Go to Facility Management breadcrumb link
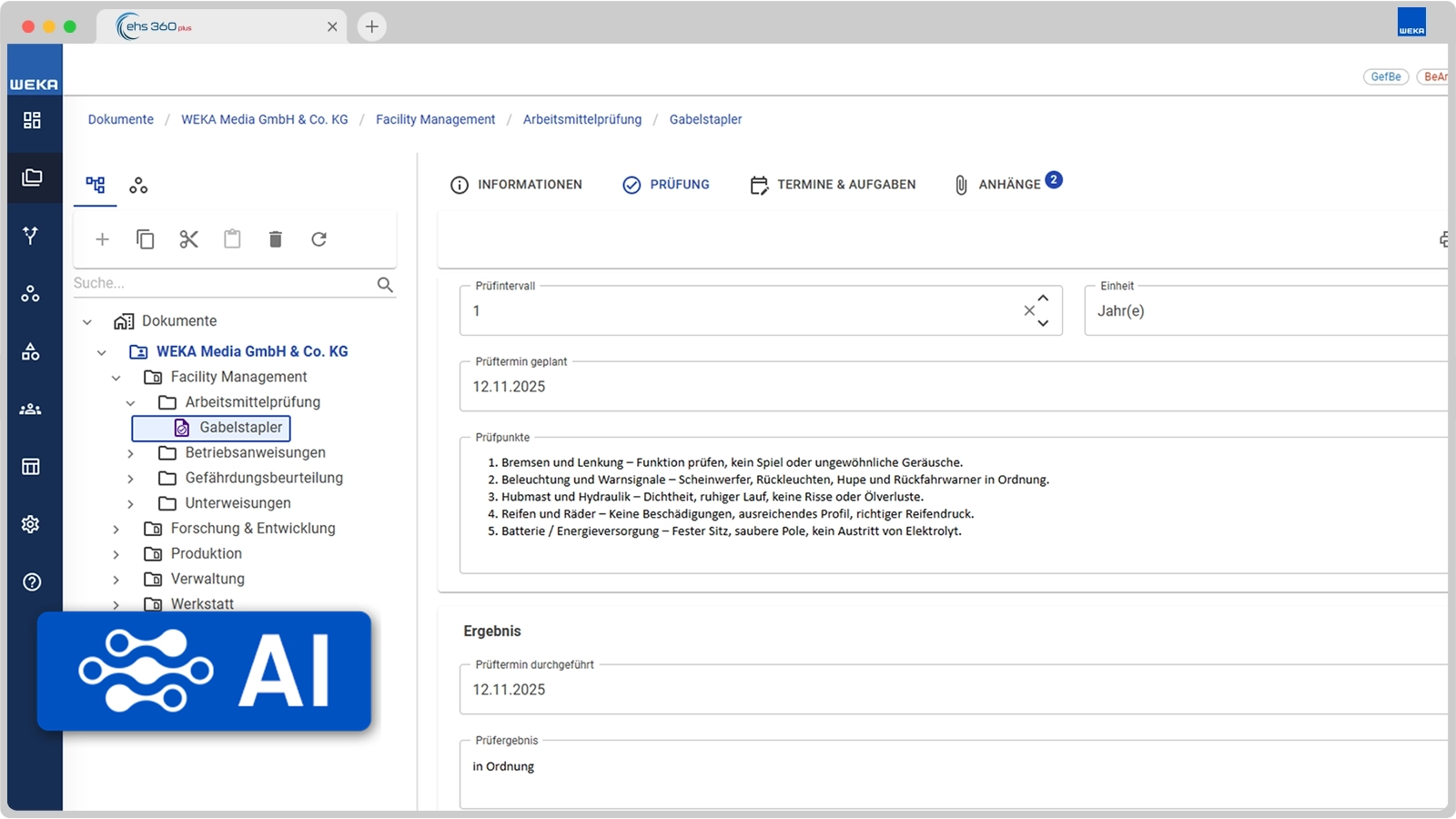The image size is (1456, 819). coord(436,119)
